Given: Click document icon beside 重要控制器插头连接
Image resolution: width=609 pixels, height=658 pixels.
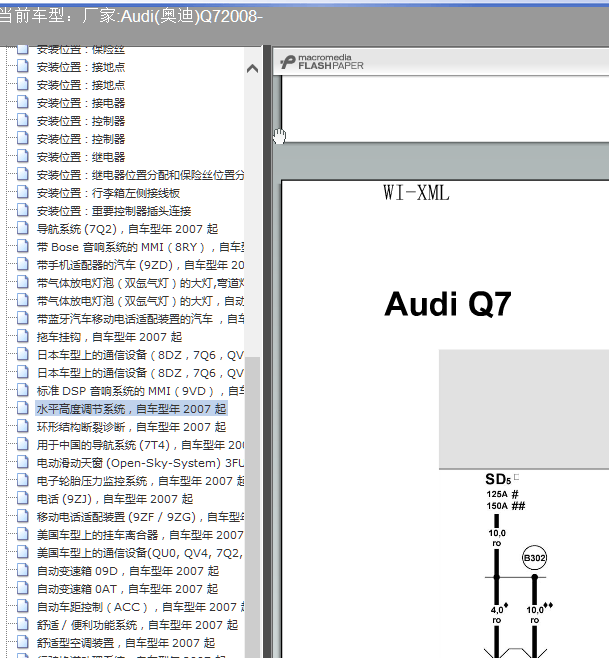Looking at the screenshot, I should coord(23,211).
